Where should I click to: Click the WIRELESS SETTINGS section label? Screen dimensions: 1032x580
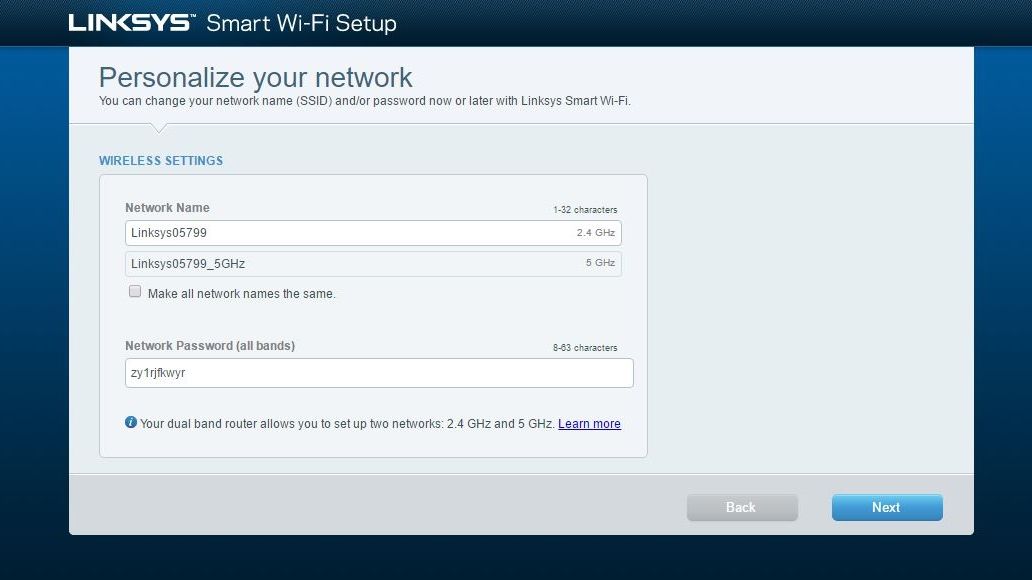pyautogui.click(x=161, y=161)
